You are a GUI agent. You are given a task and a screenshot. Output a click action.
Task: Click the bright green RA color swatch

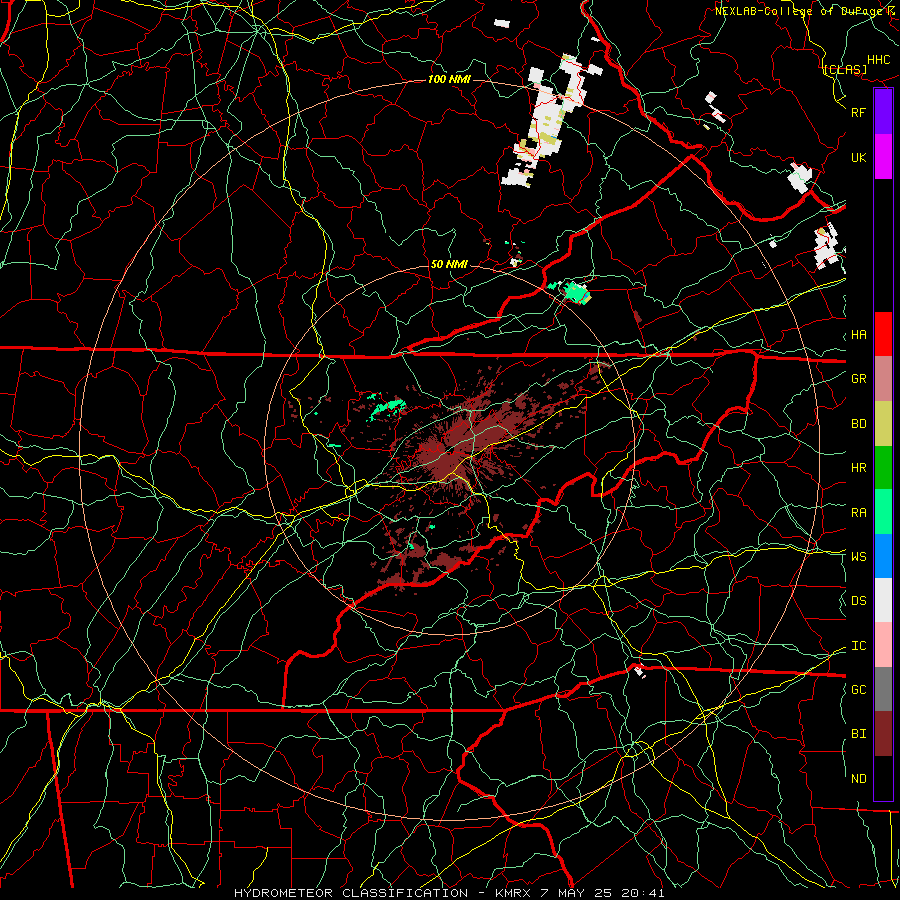[x=883, y=512]
